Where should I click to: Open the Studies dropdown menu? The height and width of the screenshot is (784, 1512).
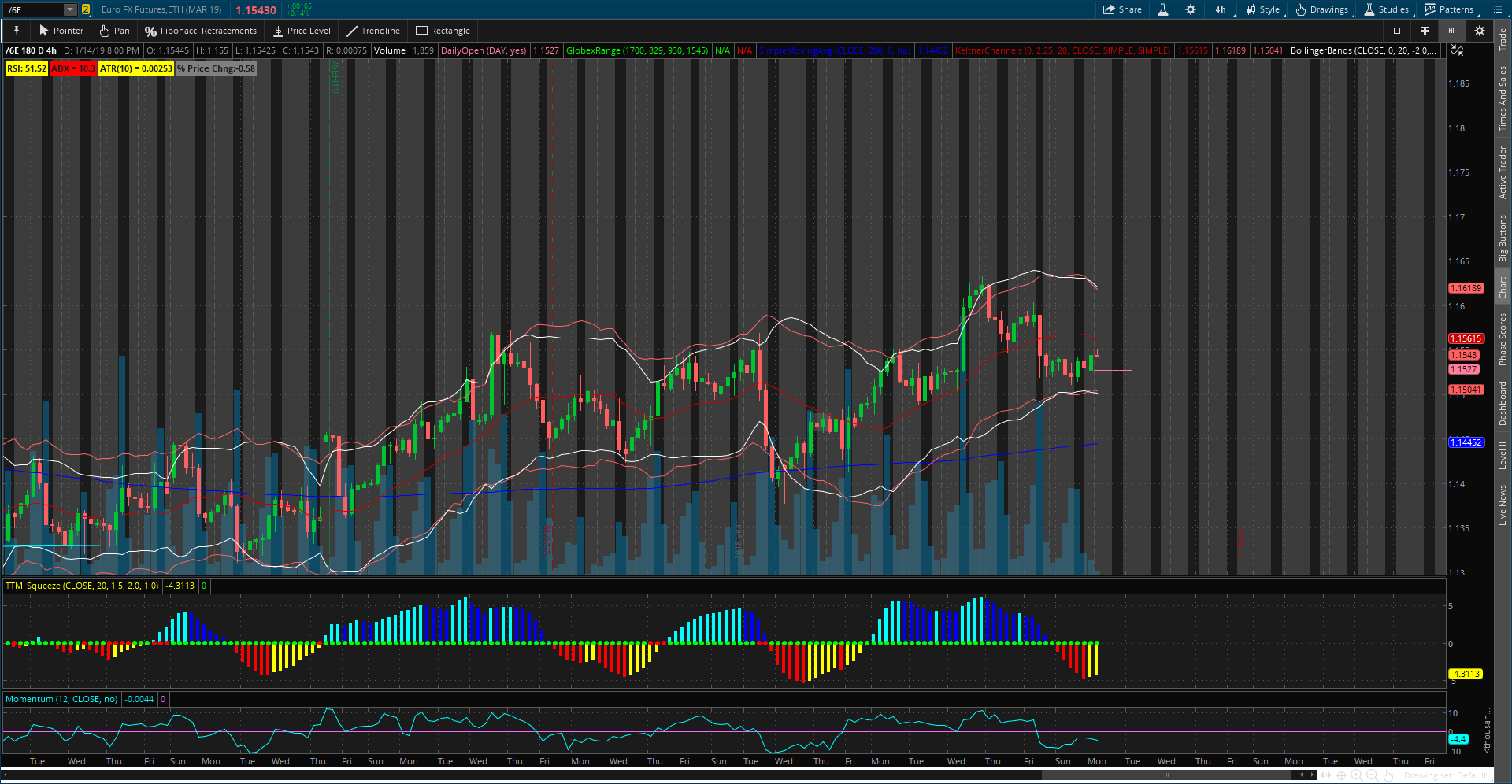pos(1388,9)
